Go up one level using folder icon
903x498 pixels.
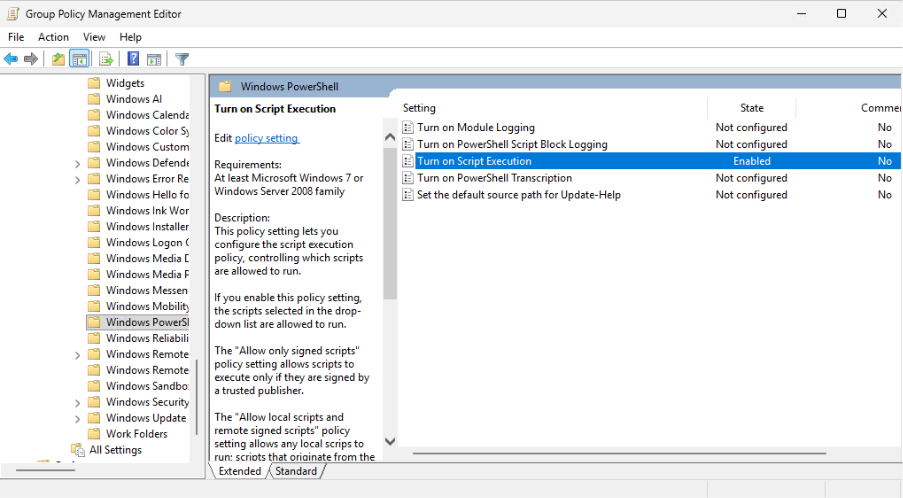59,59
